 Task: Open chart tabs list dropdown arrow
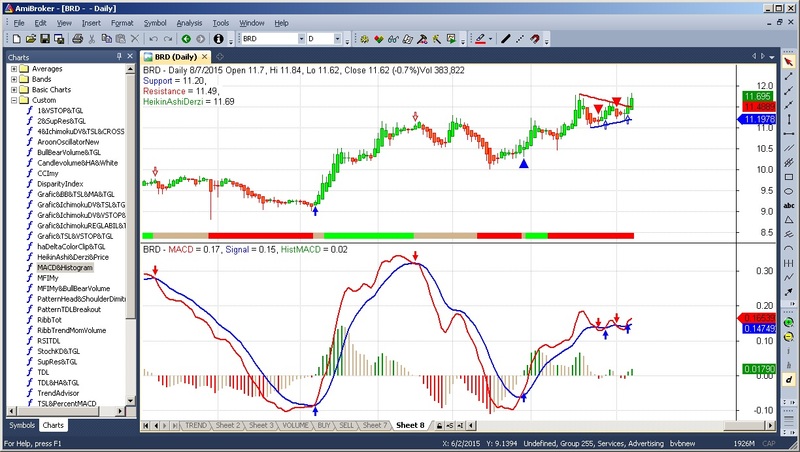tap(772, 57)
